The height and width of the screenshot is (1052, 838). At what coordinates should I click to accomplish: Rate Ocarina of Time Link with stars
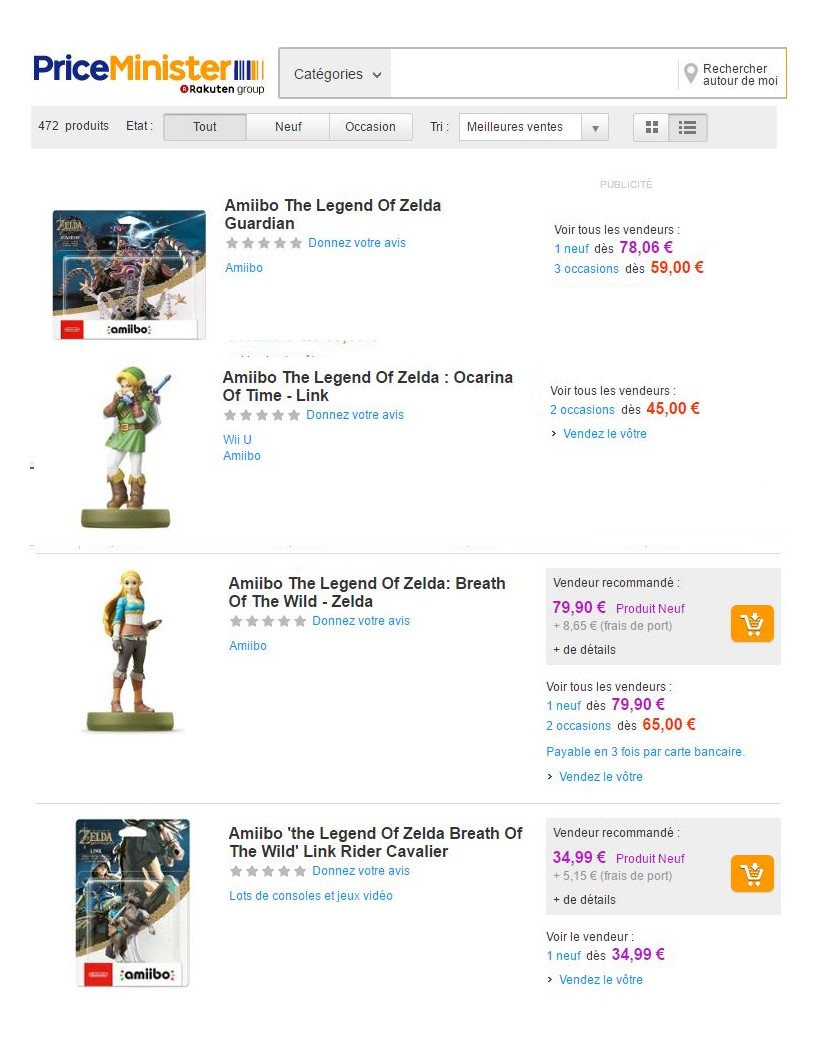262,415
